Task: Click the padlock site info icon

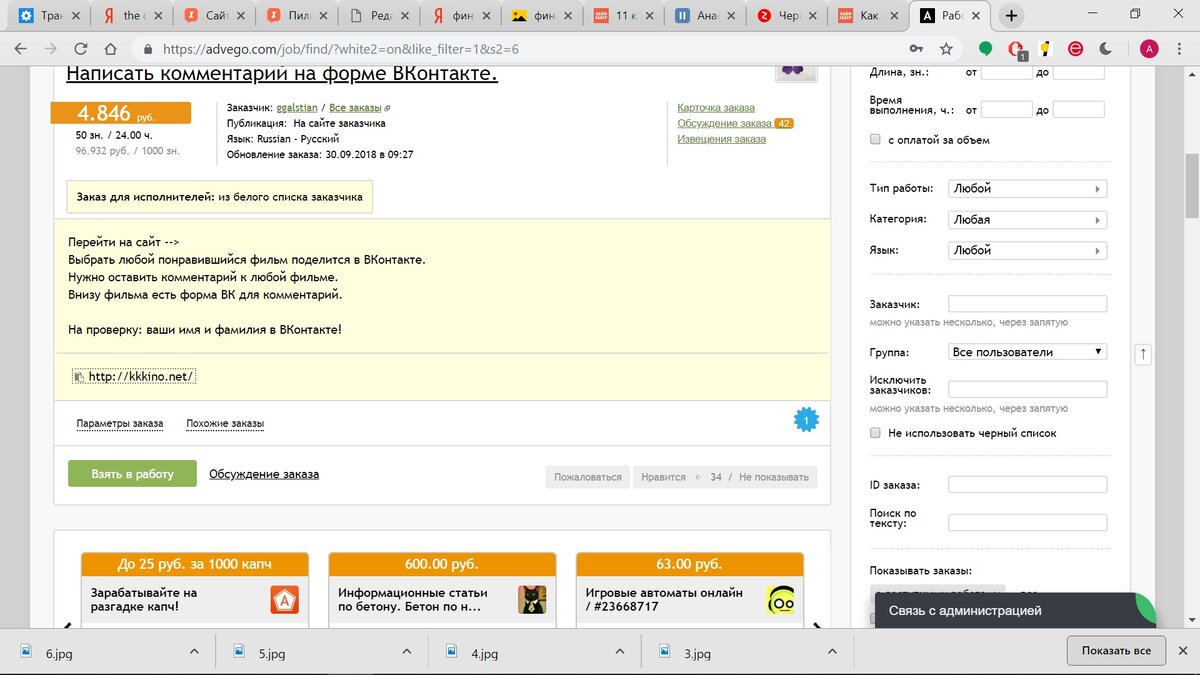Action: pos(148,48)
